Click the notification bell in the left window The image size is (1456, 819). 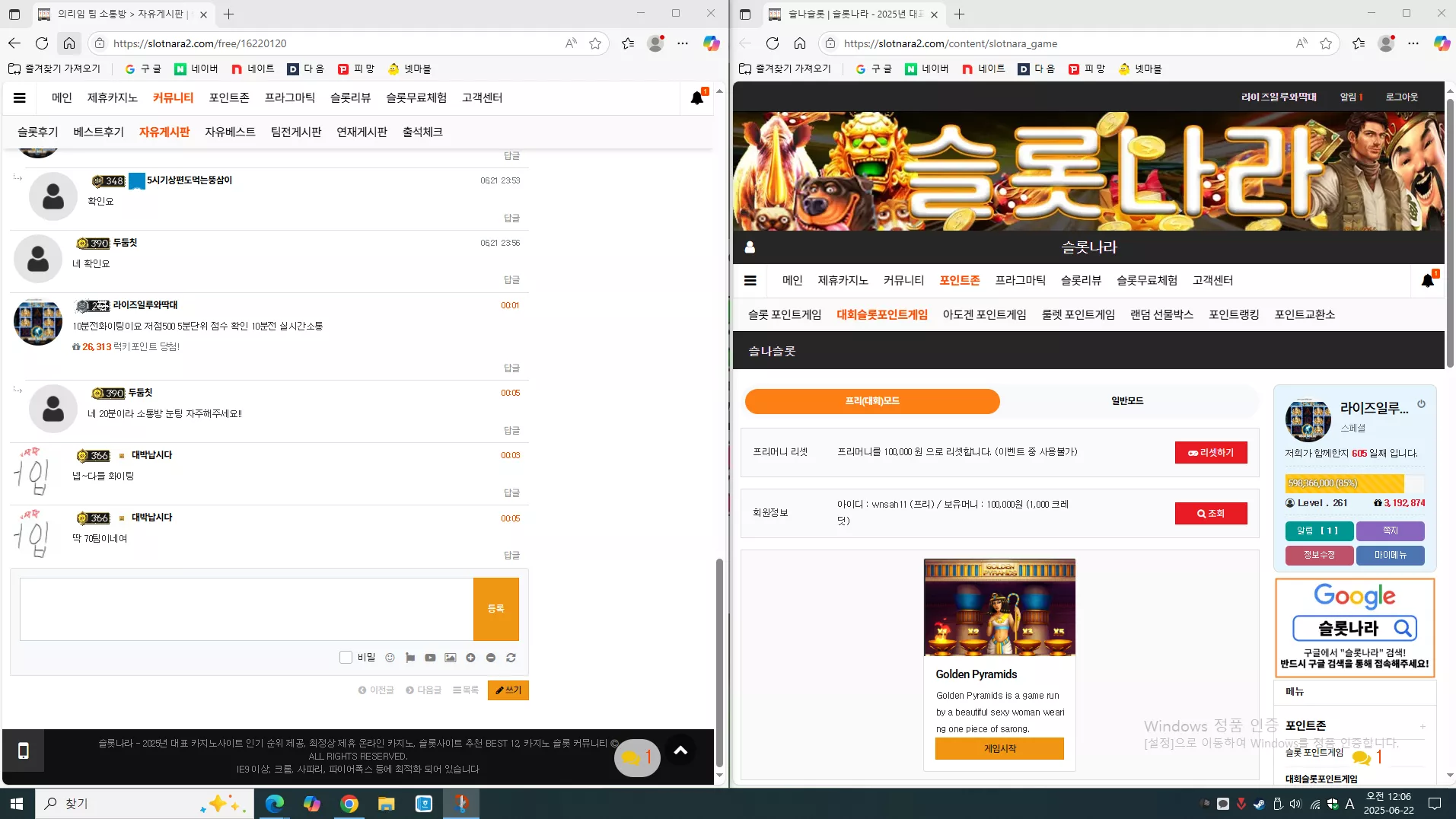[696, 98]
